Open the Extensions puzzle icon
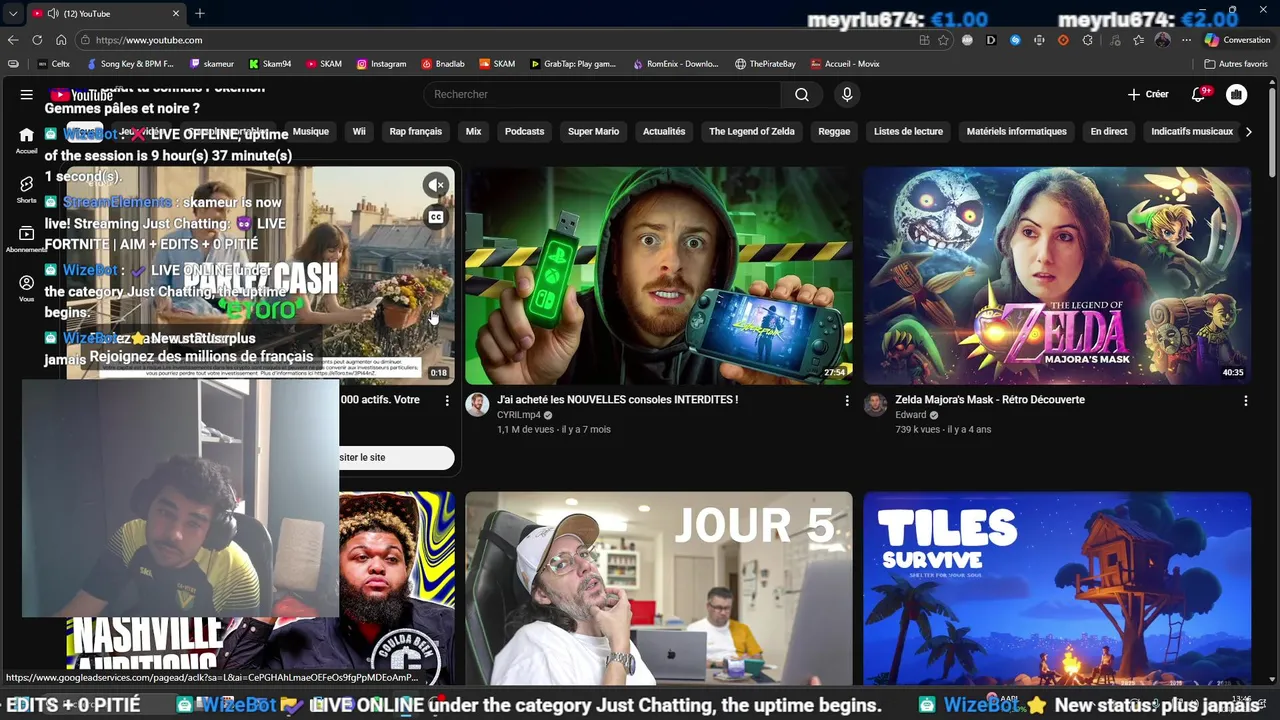The image size is (1280, 720). pyautogui.click(x=1088, y=40)
